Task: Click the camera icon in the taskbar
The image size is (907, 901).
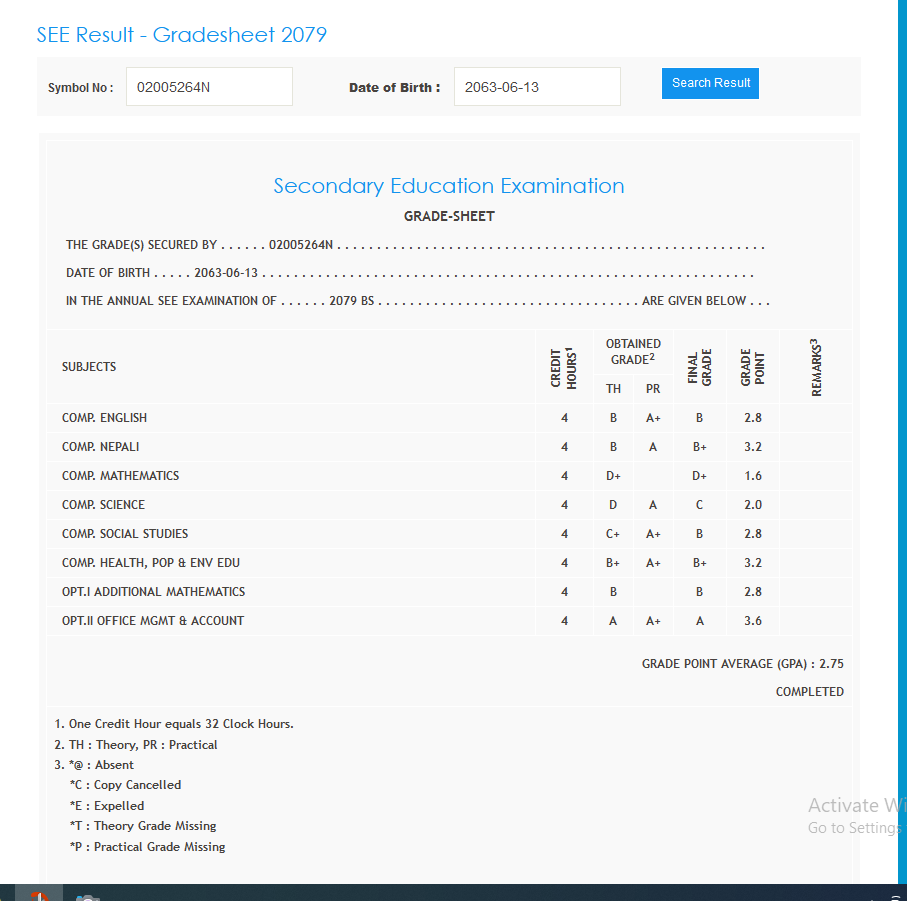Action: pos(87,896)
